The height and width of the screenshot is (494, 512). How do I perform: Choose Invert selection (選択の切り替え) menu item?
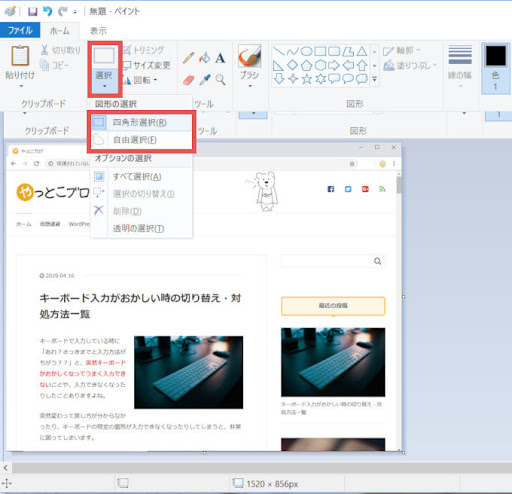(x=141, y=194)
